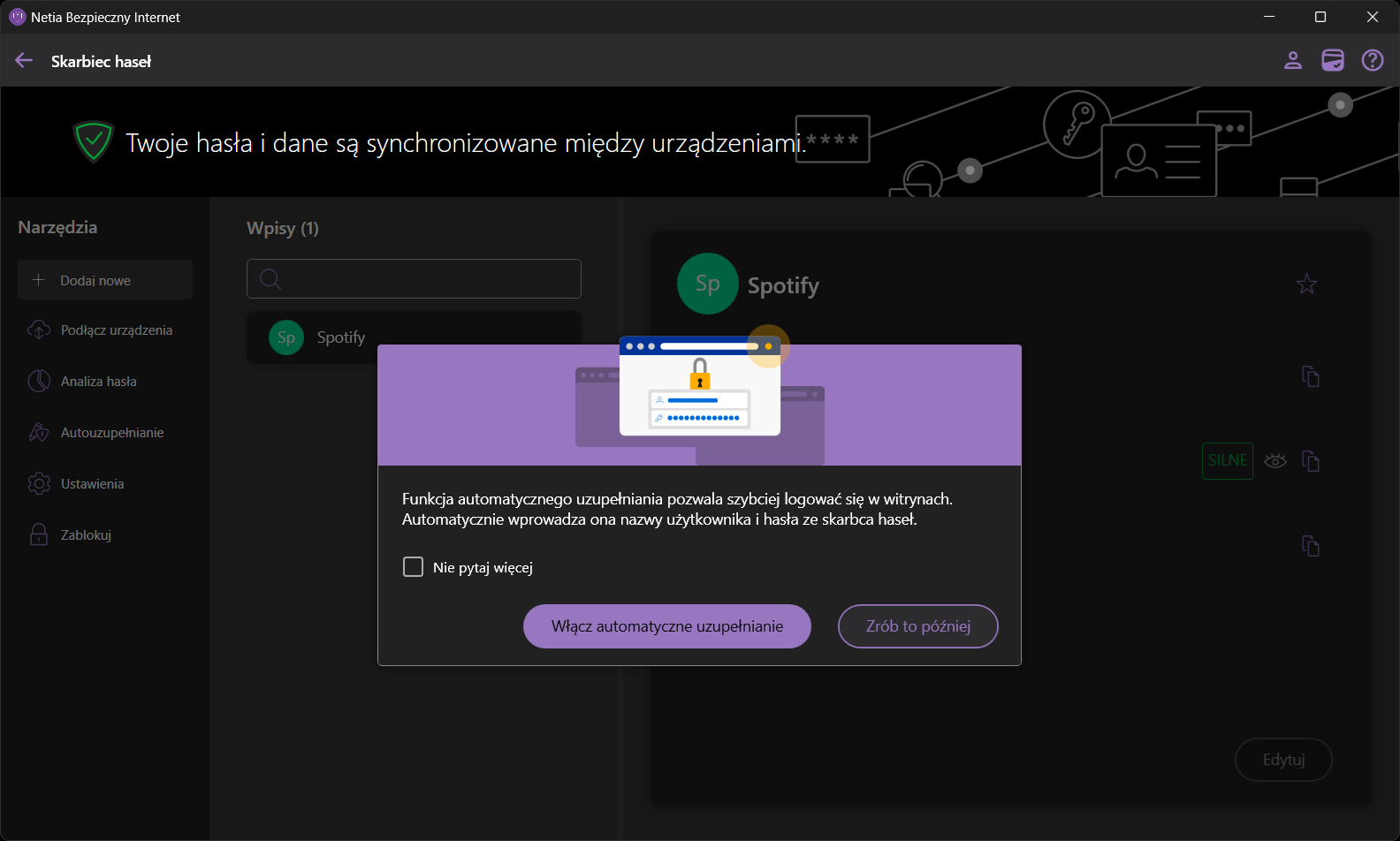The image size is (1400, 841).
Task: Check the 'Nie pytaj więcej' checkbox
Action: [413, 567]
